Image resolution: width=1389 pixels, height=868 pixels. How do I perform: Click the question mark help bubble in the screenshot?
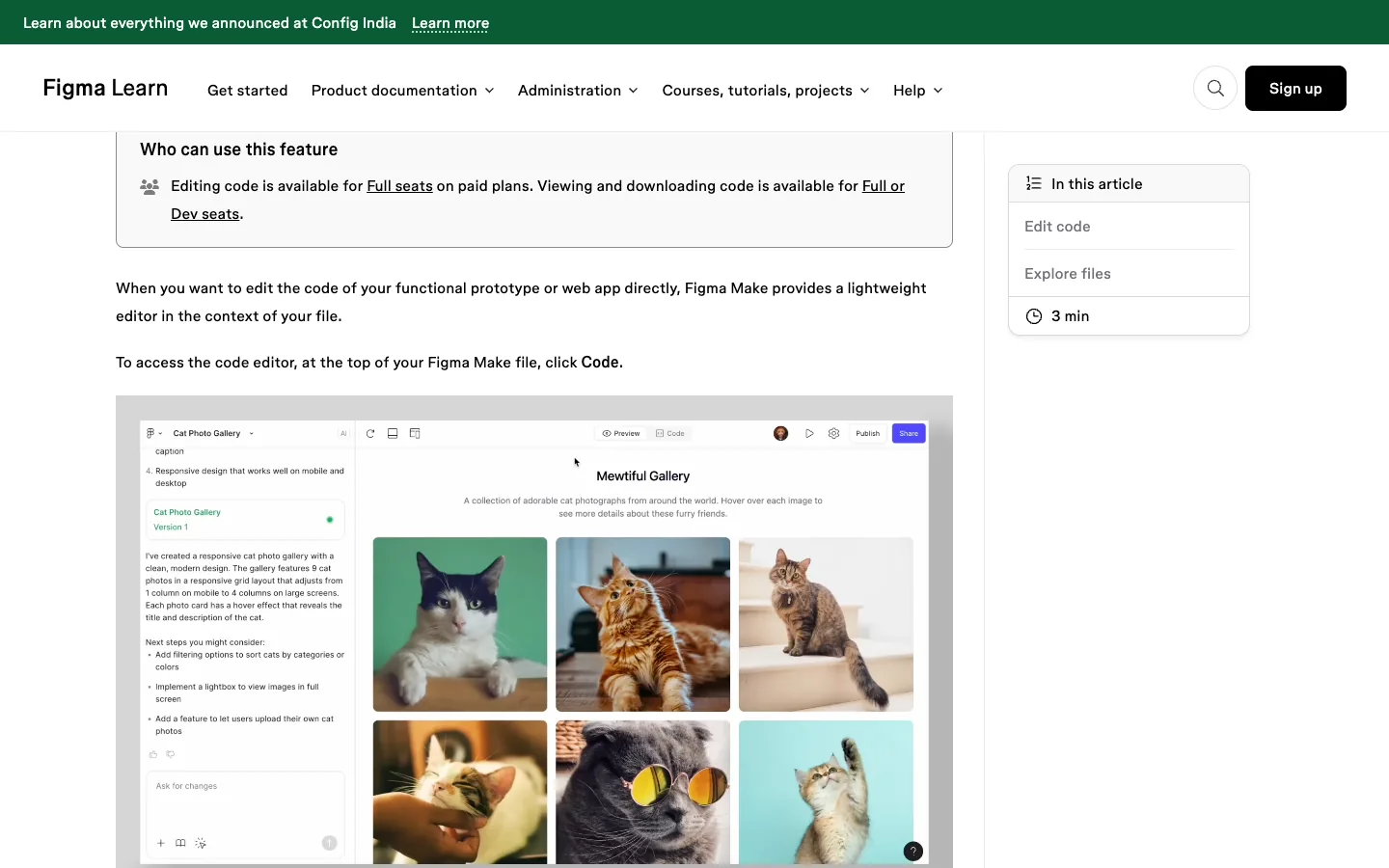[x=913, y=852]
